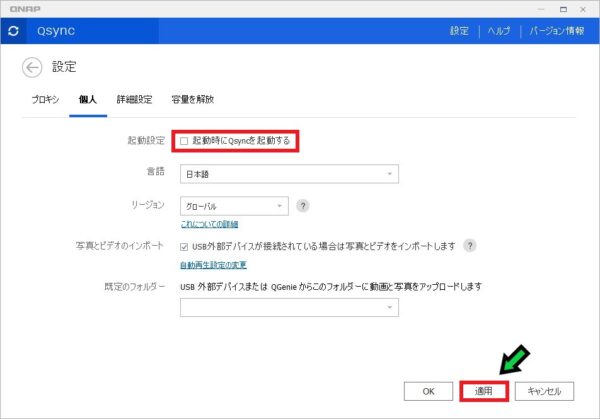This screenshot has height=419, width=600.
Task: Expand the 既定のフォルダー dropdown
Action: (x=289, y=308)
